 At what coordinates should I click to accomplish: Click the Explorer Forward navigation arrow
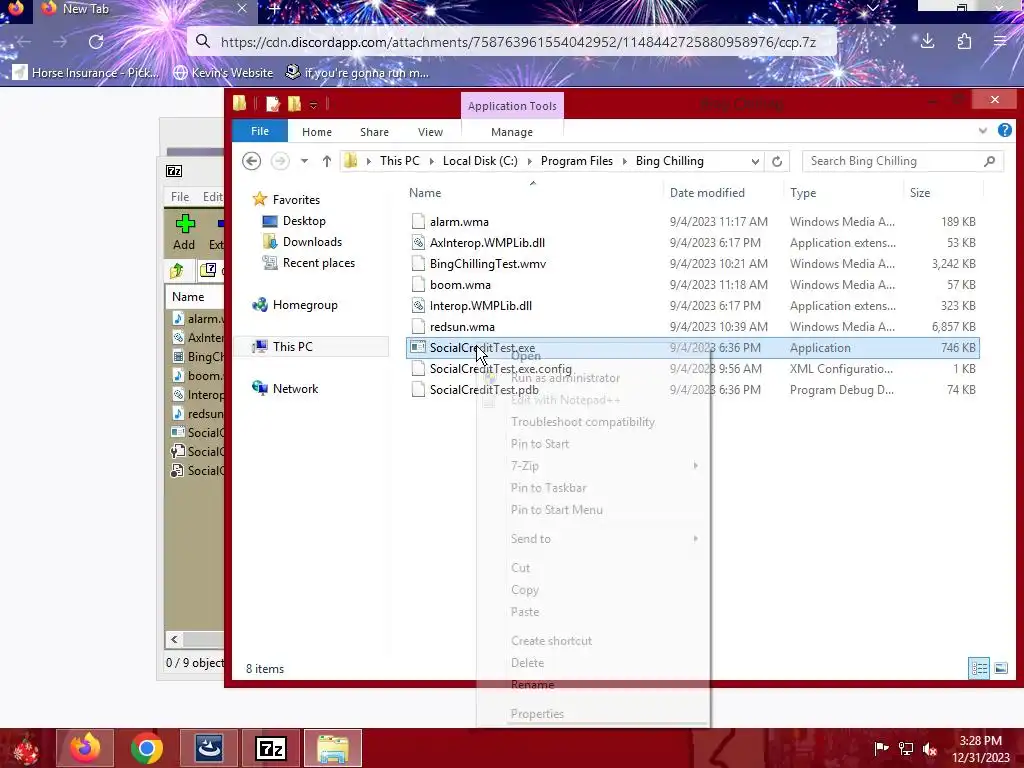pos(280,161)
